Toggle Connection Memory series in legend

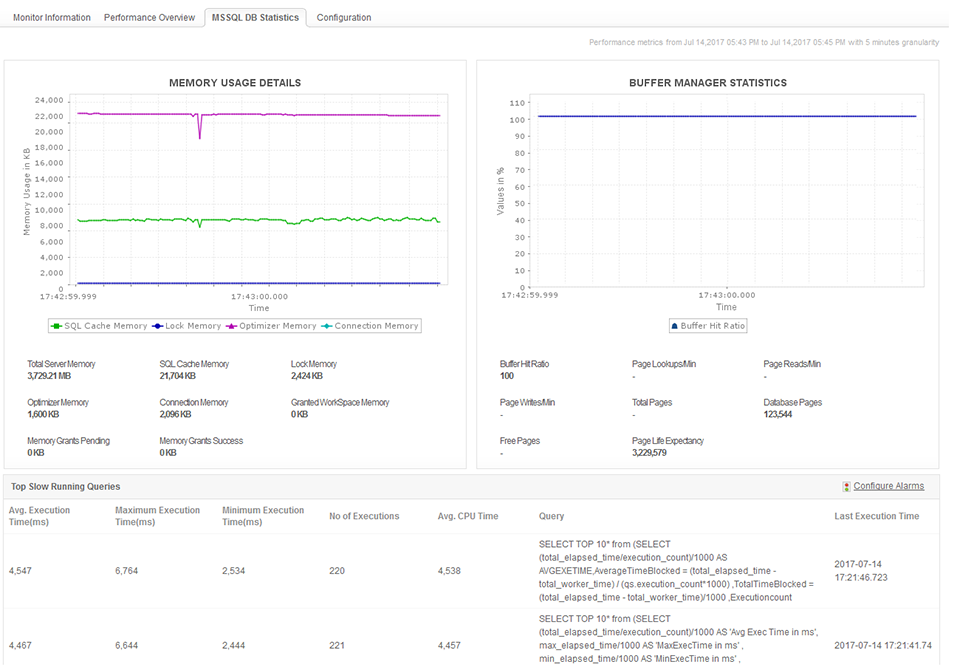coord(376,326)
